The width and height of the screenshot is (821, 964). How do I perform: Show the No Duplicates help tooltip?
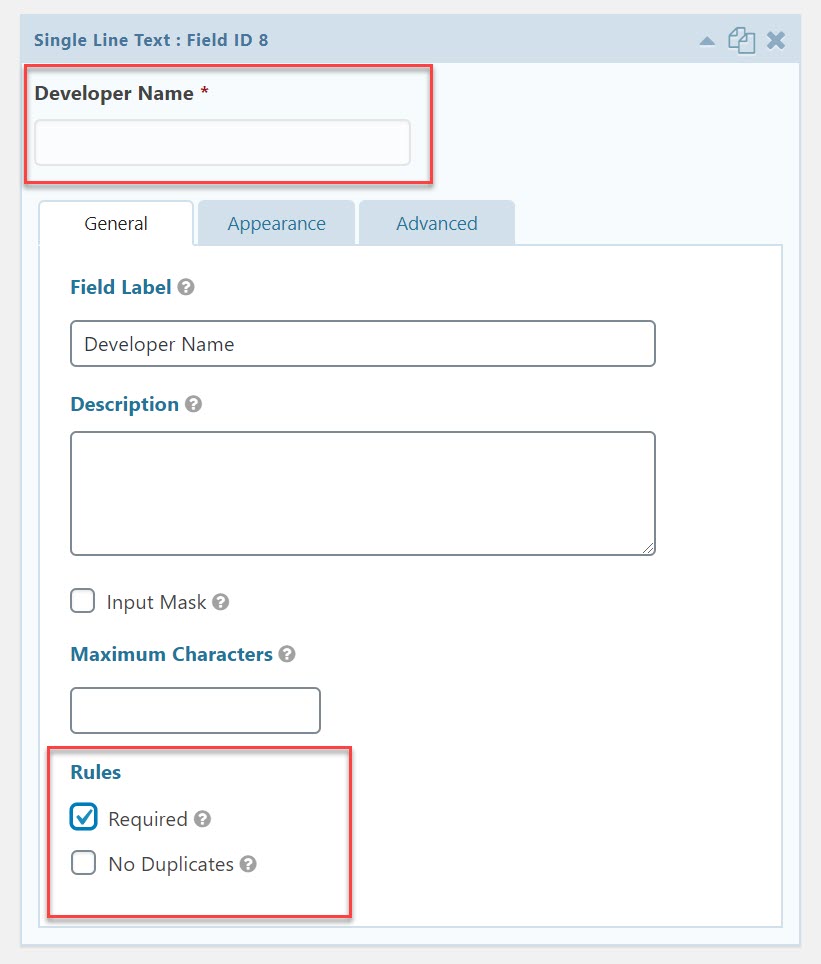[248, 864]
